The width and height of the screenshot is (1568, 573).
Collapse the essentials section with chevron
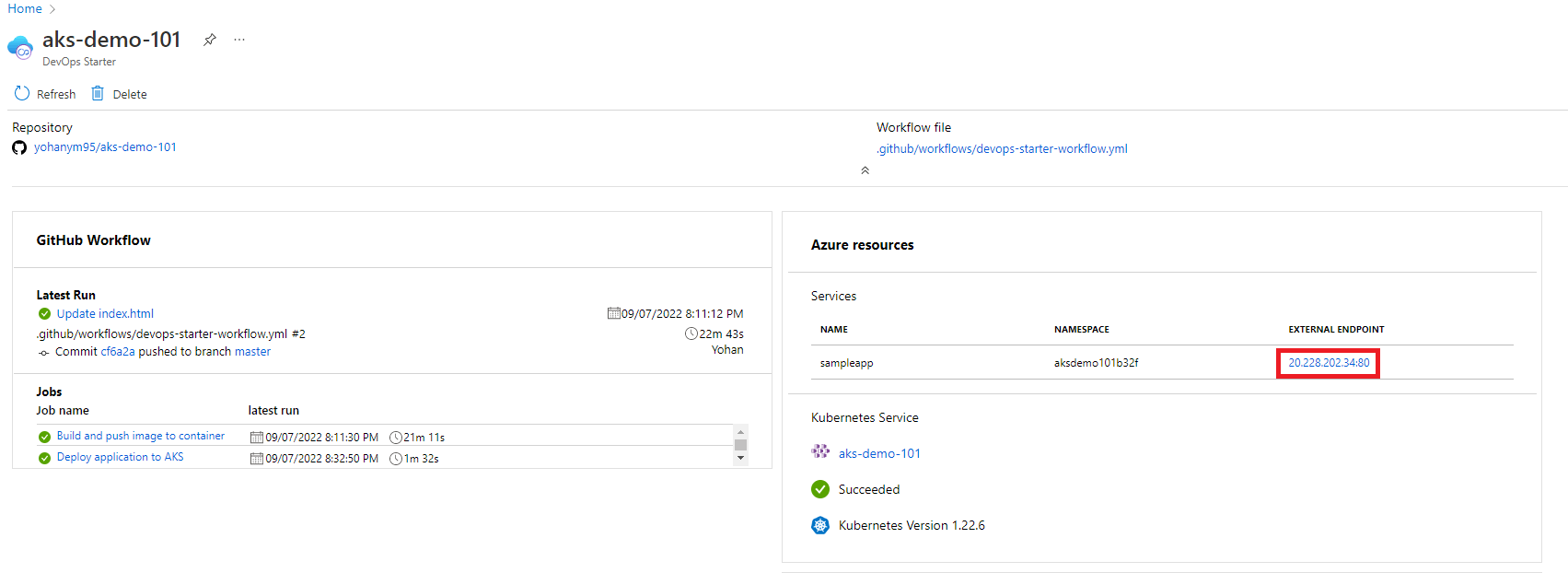pyautogui.click(x=865, y=170)
